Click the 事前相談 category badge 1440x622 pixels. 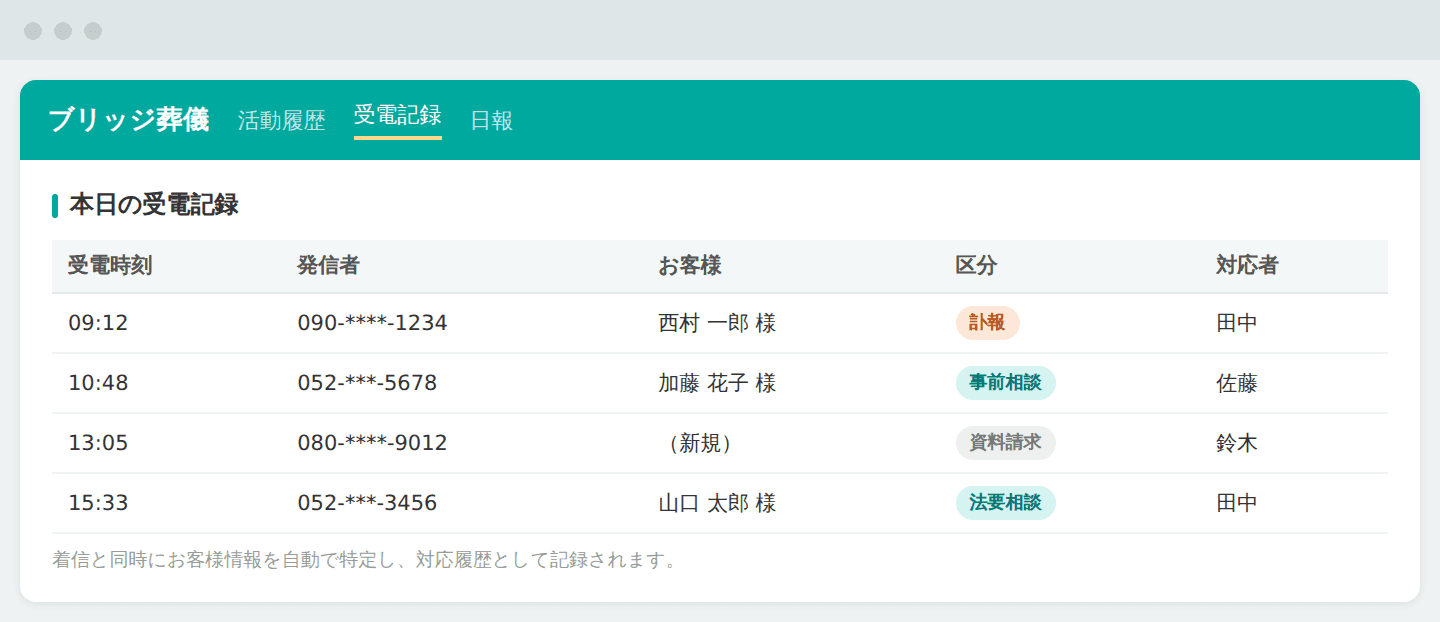1005,383
